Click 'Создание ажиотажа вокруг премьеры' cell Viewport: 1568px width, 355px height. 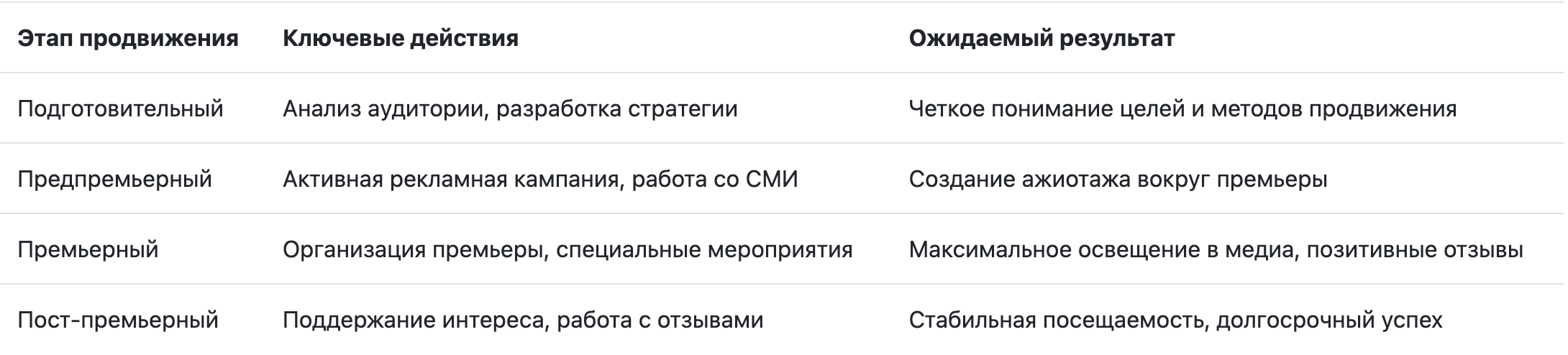(1118, 179)
